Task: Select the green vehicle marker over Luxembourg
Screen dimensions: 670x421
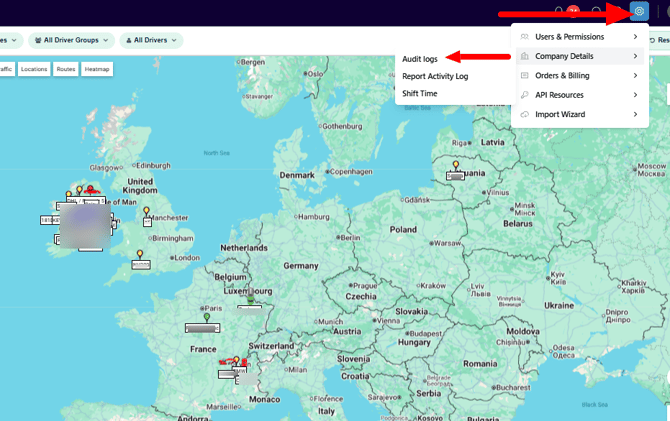Action: (250, 300)
